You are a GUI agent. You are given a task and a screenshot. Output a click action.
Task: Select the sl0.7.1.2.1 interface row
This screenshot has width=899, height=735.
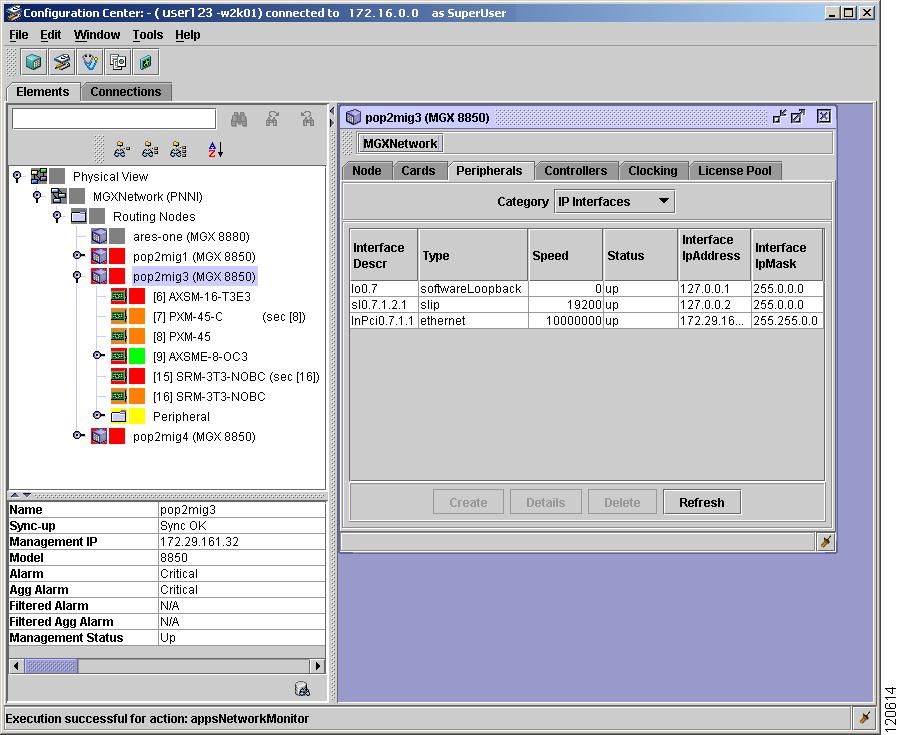point(587,304)
